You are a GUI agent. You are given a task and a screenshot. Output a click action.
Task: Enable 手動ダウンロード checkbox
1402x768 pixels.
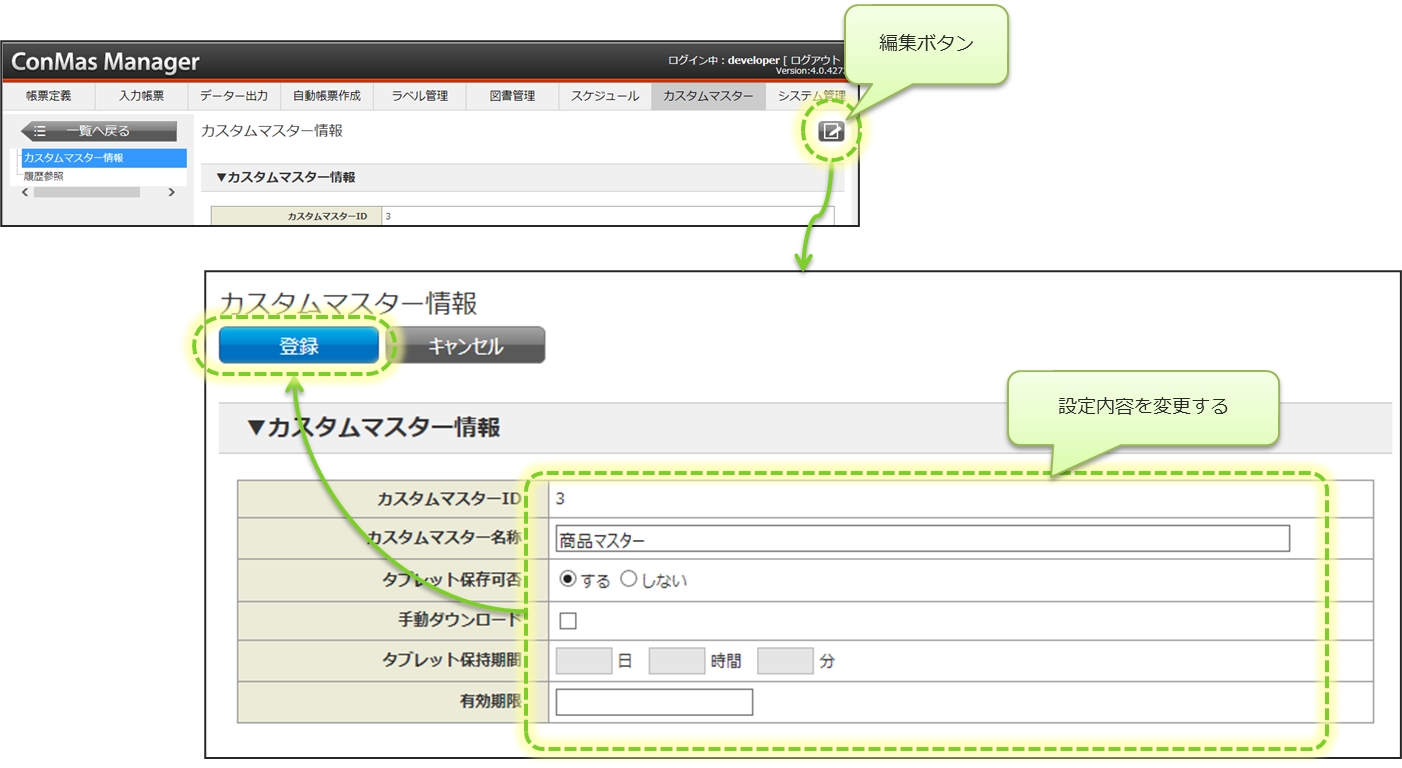pyautogui.click(x=568, y=621)
